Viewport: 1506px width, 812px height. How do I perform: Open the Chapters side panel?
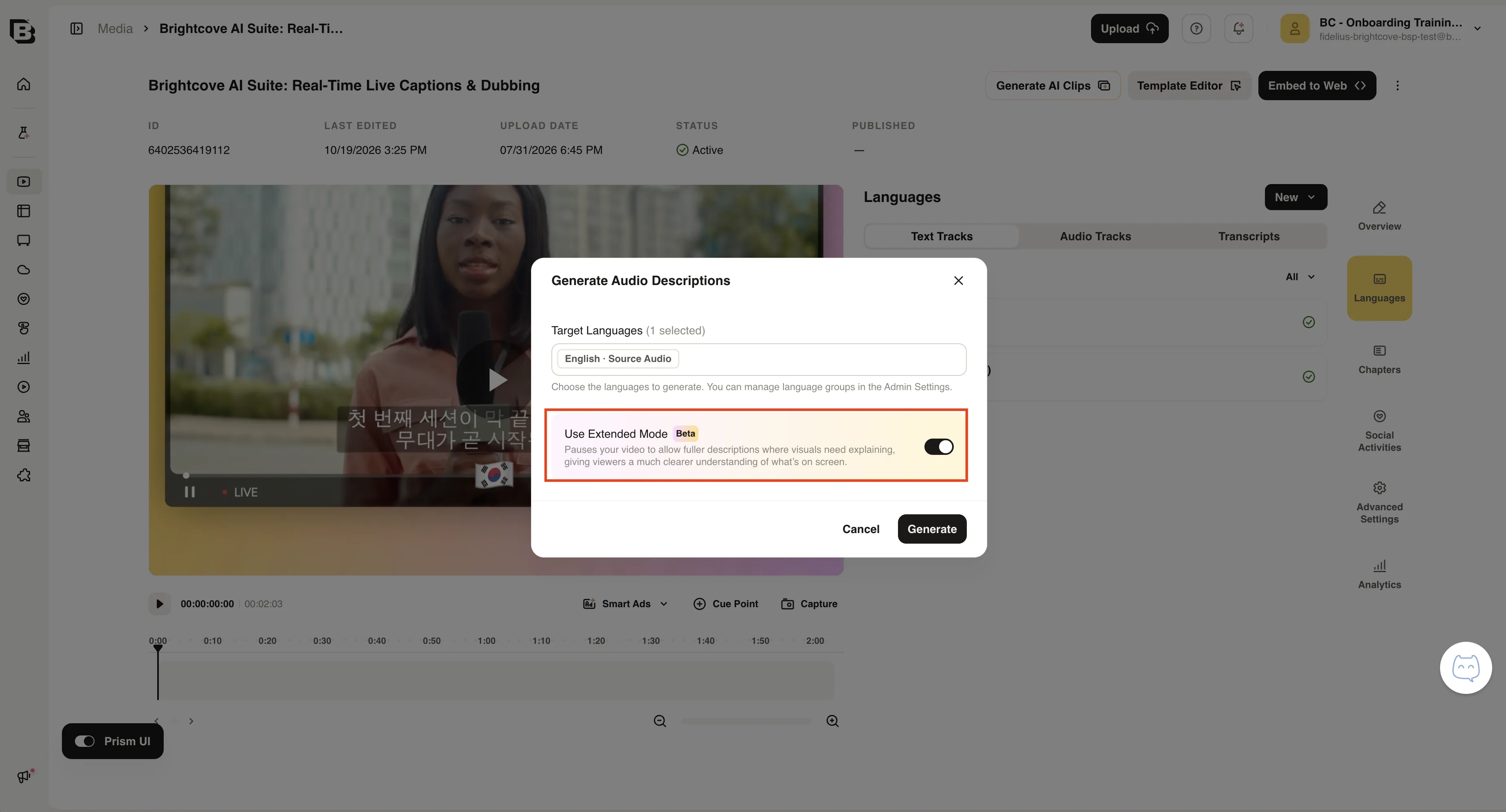1379,360
